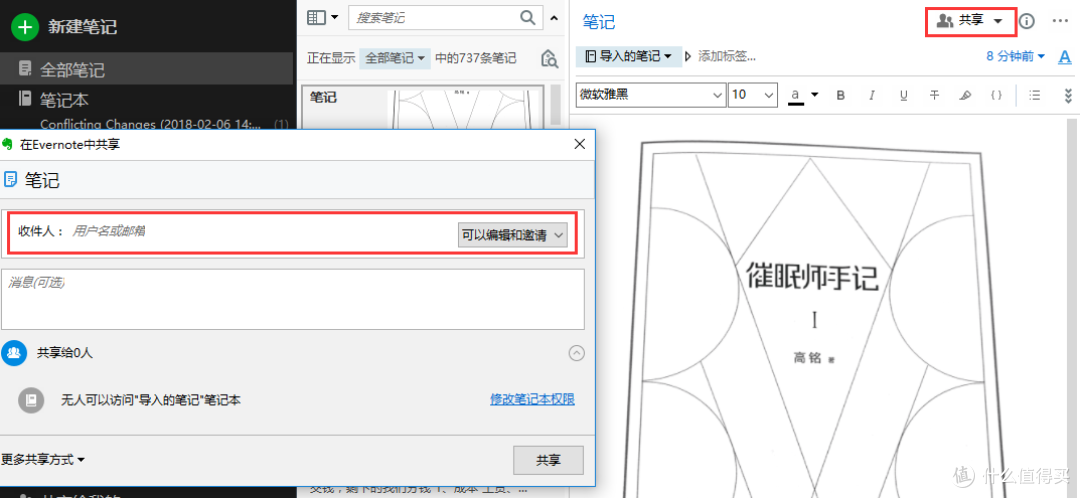Image resolution: width=1080 pixels, height=498 pixels.
Task: Open the 全部笔记 filter dropdown
Action: click(395, 59)
